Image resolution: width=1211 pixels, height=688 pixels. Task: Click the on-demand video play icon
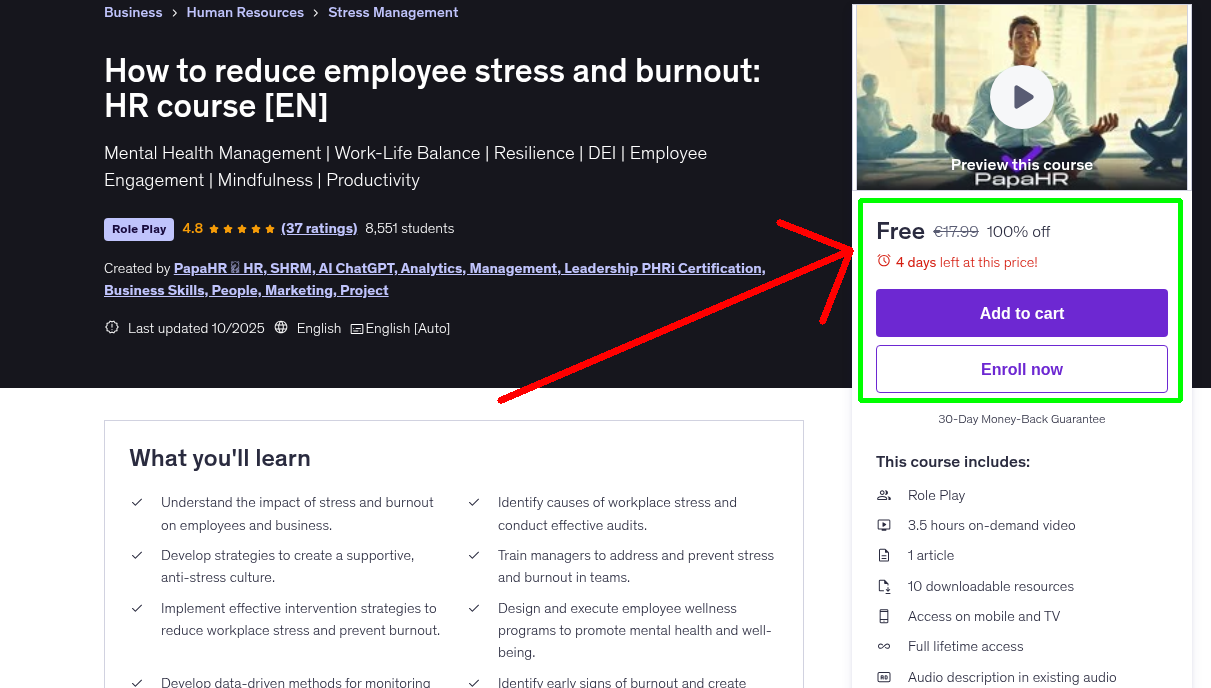pyautogui.click(x=884, y=525)
